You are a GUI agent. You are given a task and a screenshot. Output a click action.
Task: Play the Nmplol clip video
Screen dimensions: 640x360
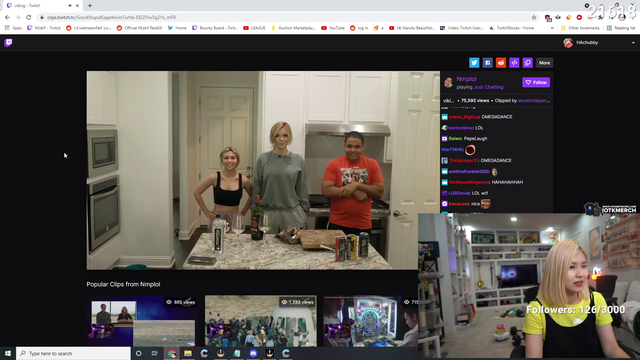point(263,170)
